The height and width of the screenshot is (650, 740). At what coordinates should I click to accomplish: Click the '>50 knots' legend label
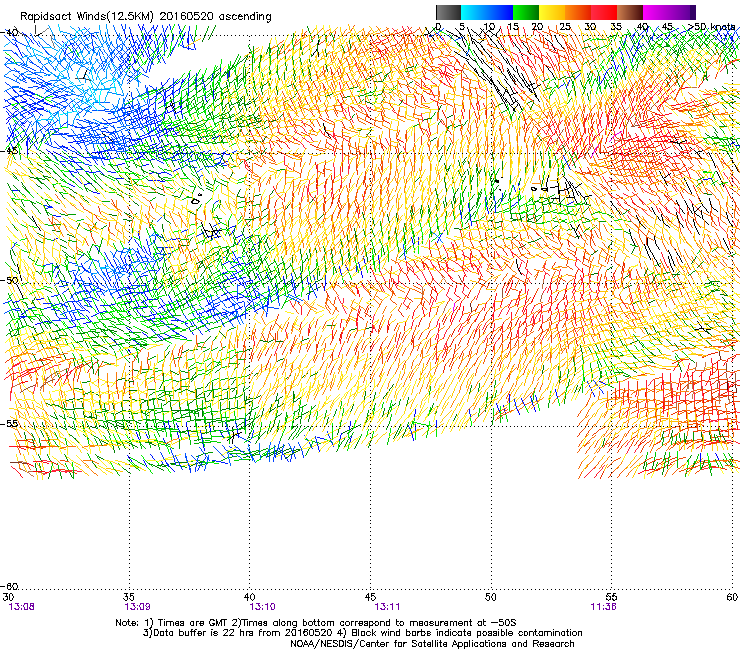pyautogui.click(x=711, y=27)
